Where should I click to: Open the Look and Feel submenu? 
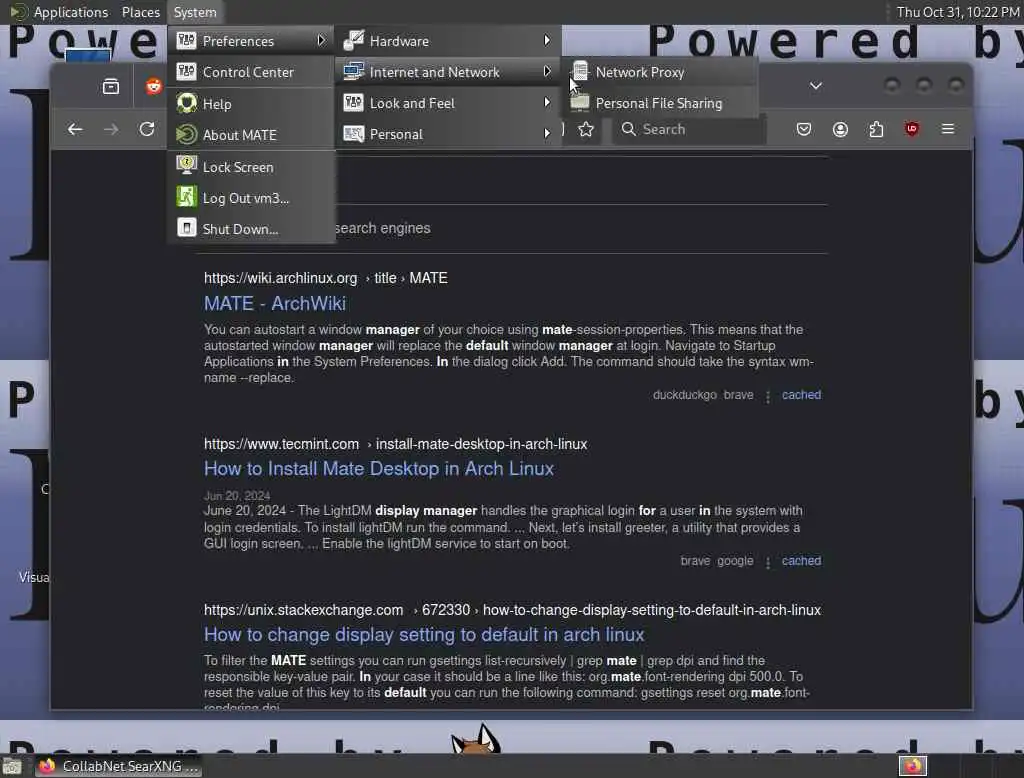click(448, 103)
